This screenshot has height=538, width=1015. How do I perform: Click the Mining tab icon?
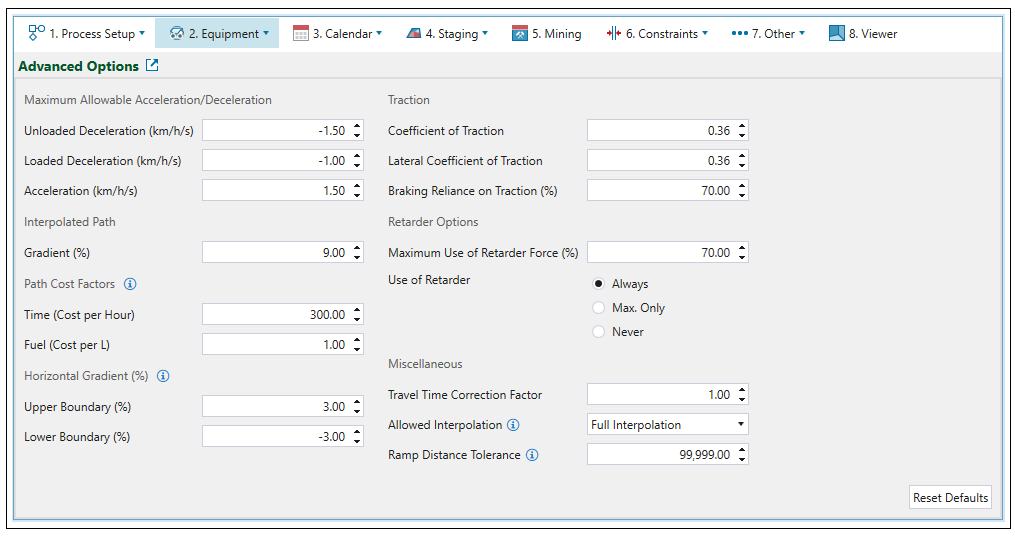pyautogui.click(x=519, y=33)
